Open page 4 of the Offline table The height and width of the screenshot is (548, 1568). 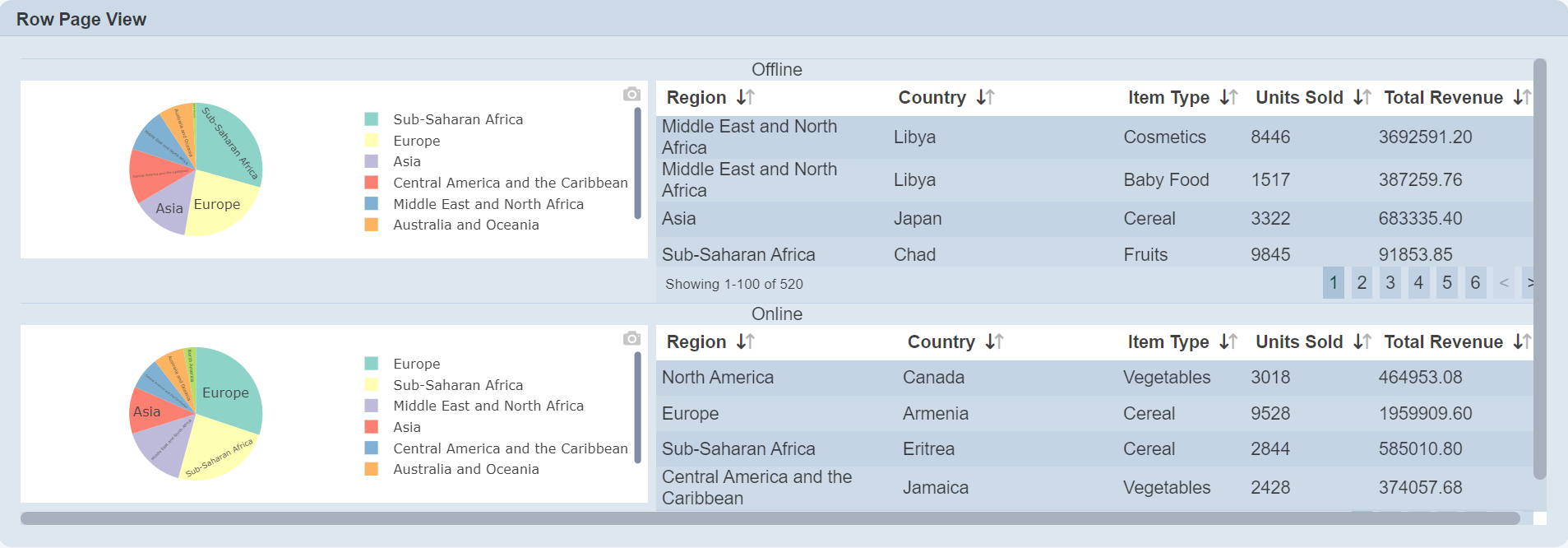(x=1418, y=283)
